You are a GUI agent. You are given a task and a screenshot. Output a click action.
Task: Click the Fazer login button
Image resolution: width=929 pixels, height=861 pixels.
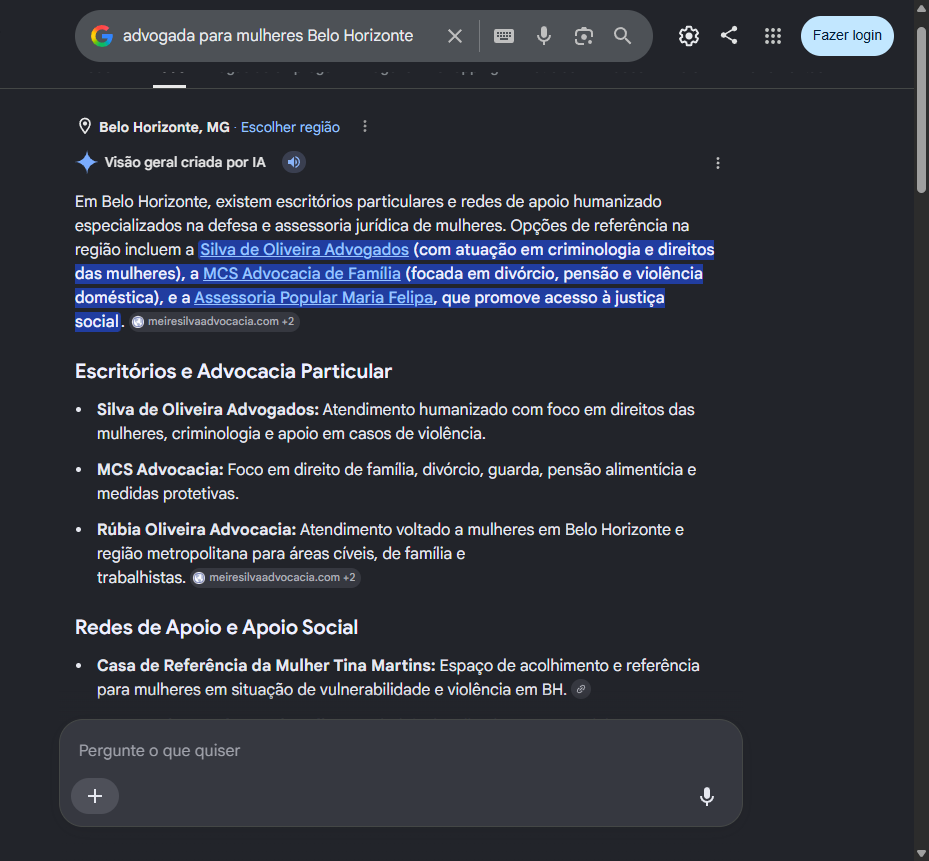click(x=847, y=36)
